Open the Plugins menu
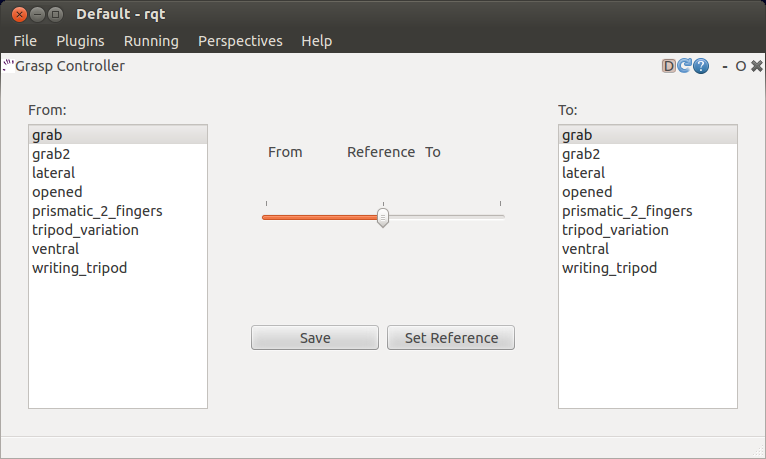 (x=80, y=41)
